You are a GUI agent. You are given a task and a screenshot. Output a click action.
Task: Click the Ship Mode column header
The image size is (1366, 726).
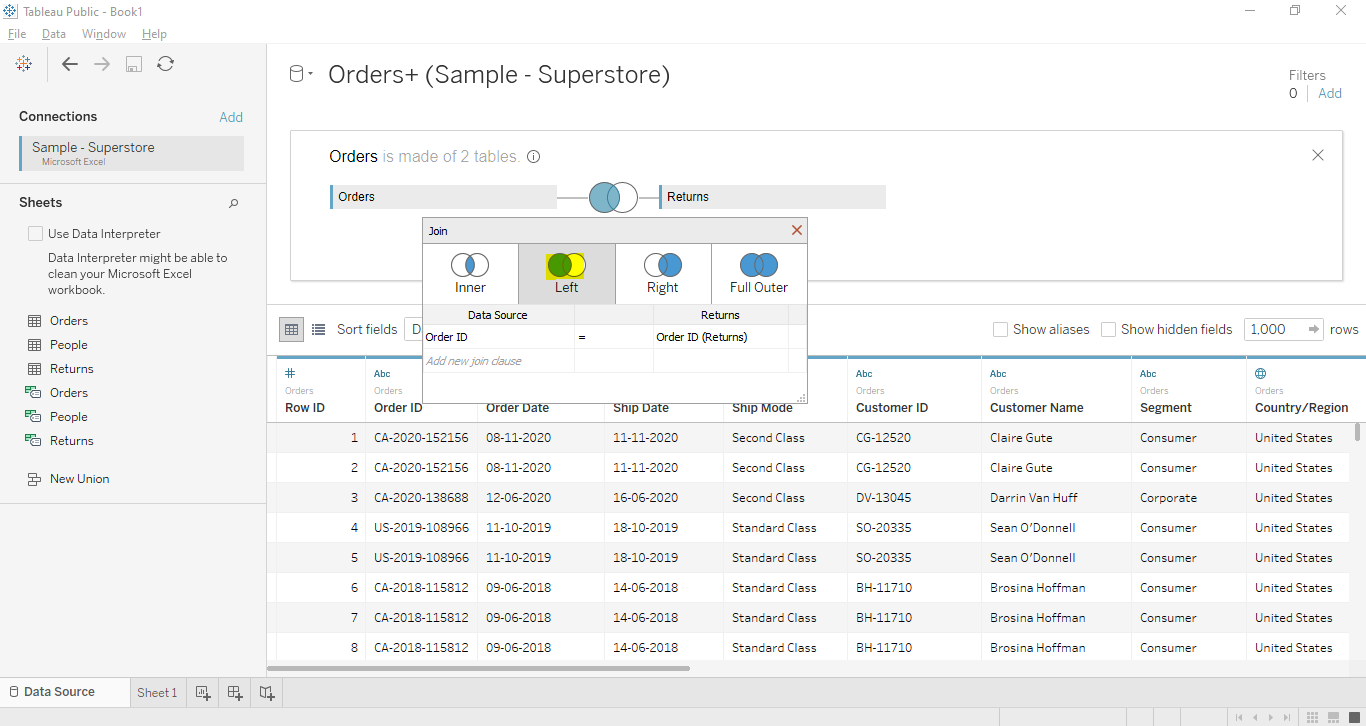tap(764, 408)
